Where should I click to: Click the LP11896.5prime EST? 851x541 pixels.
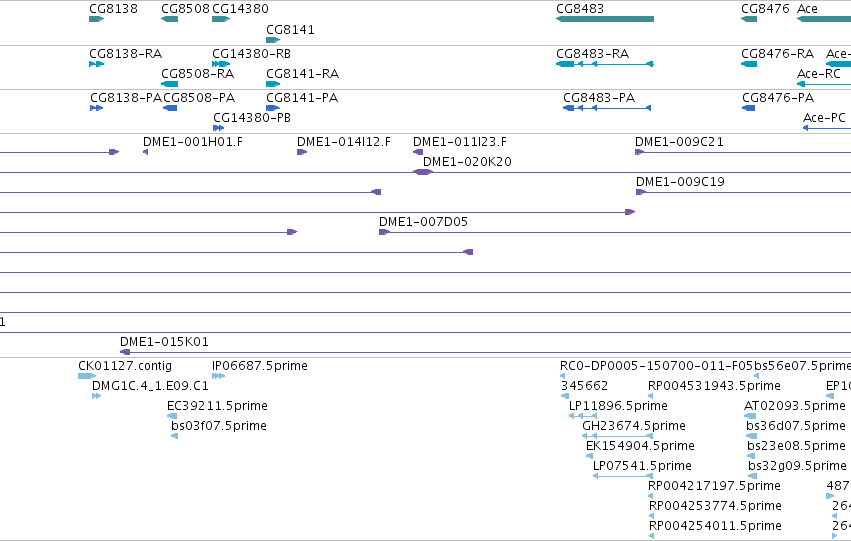pyautogui.click(x=583, y=416)
